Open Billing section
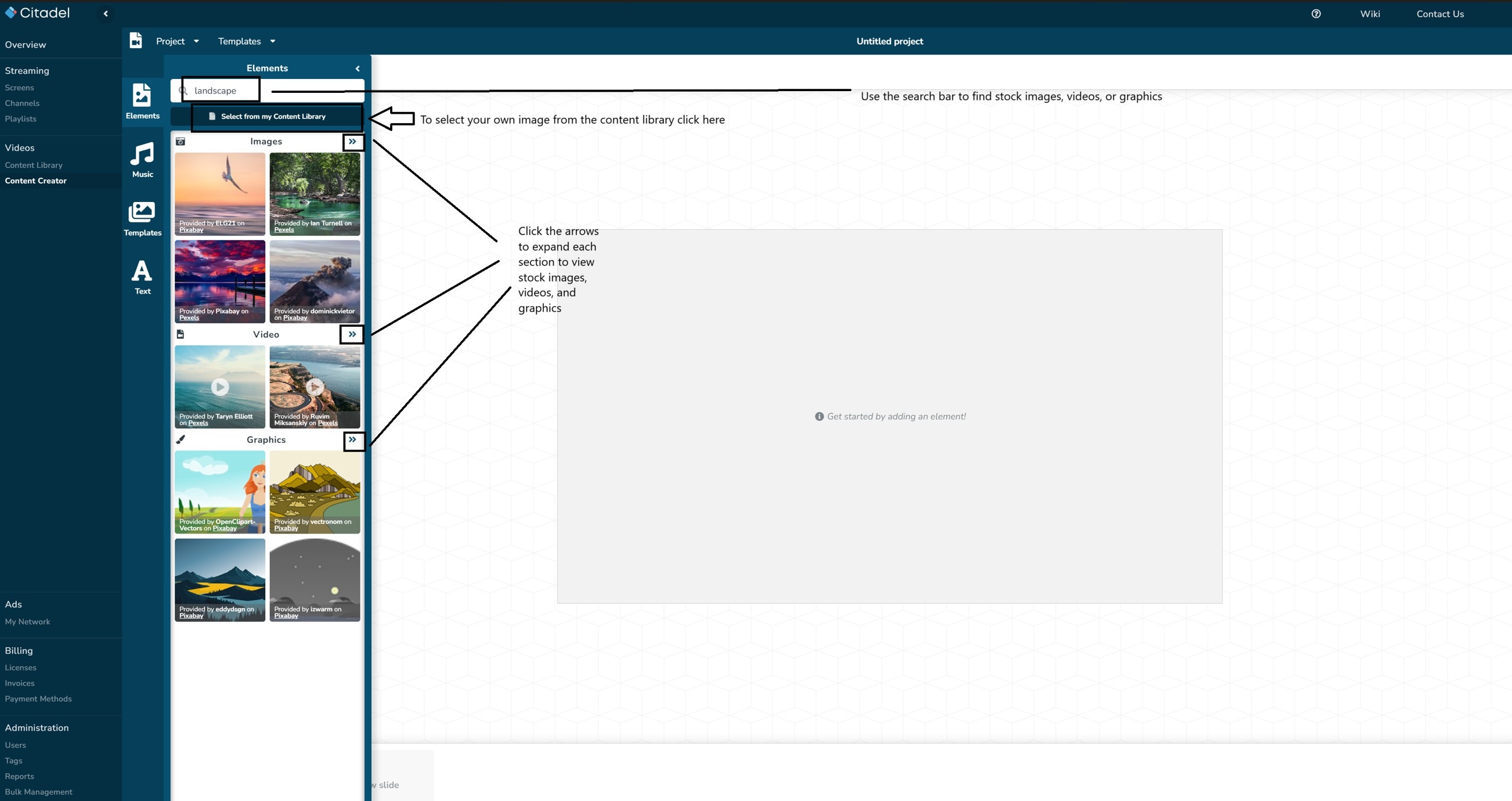Viewport: 1512px width, 801px height. 19,650
